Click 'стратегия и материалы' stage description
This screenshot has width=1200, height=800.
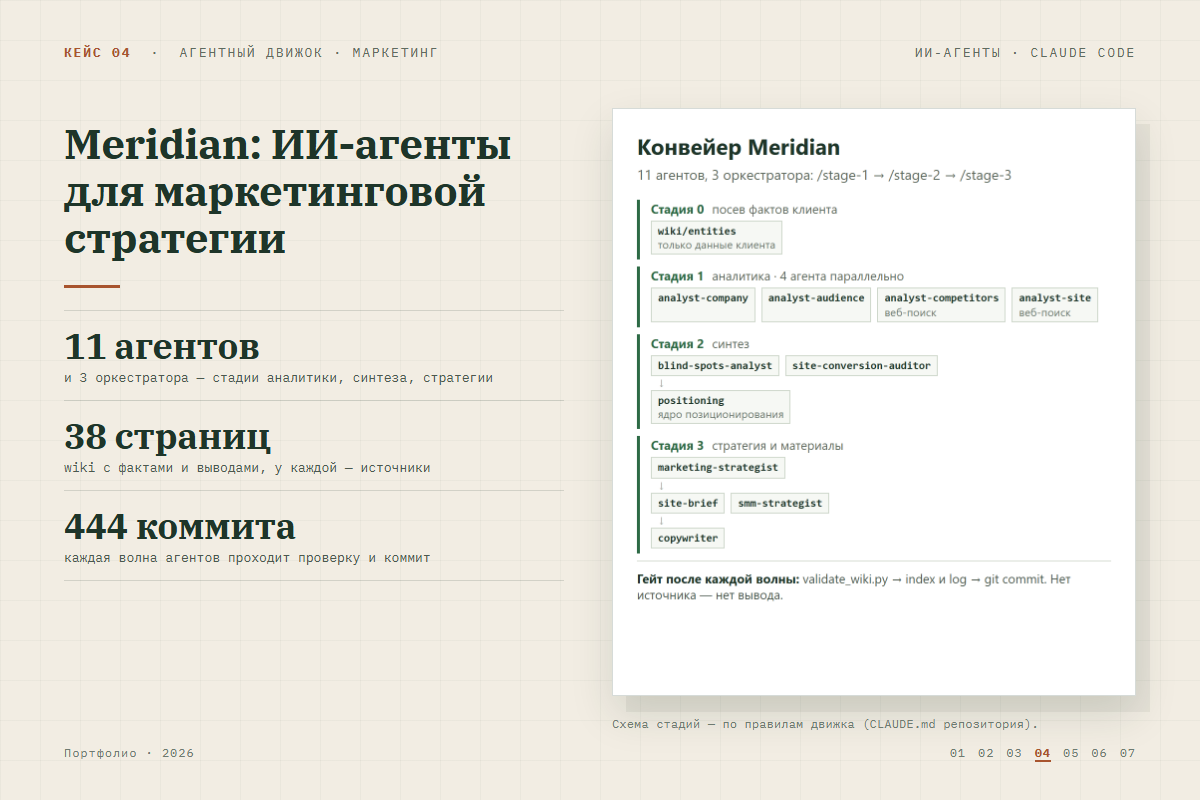pyautogui.click(x=777, y=446)
